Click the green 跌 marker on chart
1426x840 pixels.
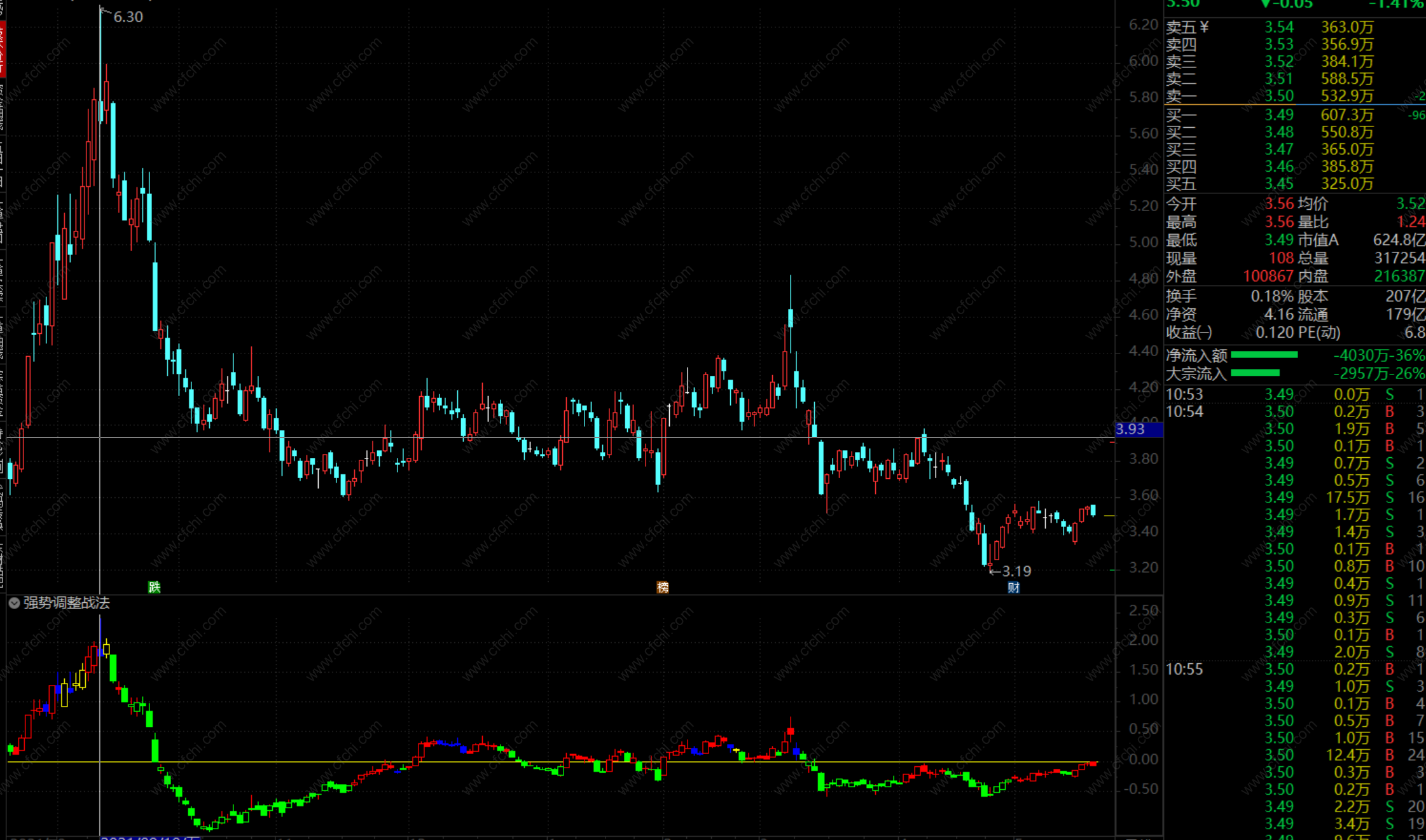[x=154, y=587]
